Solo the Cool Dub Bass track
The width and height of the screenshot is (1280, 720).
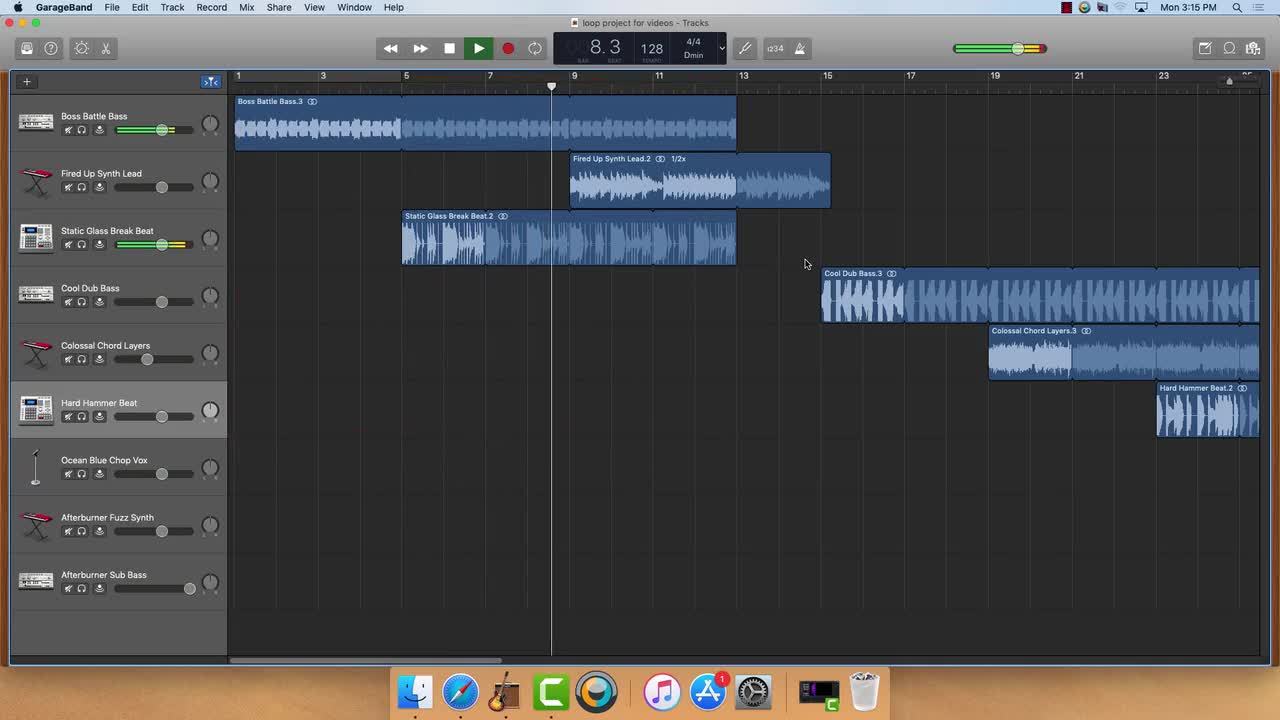click(81, 301)
